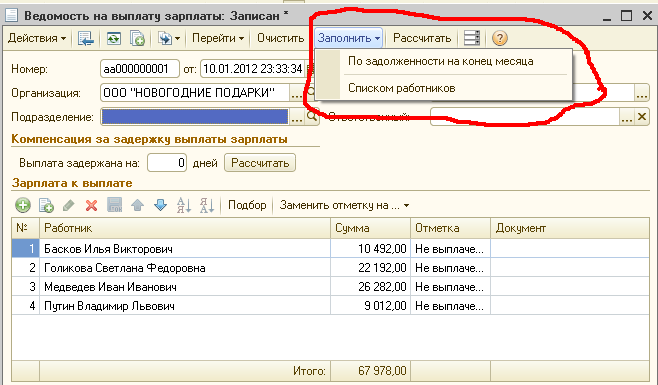Click the document date field

(253, 69)
